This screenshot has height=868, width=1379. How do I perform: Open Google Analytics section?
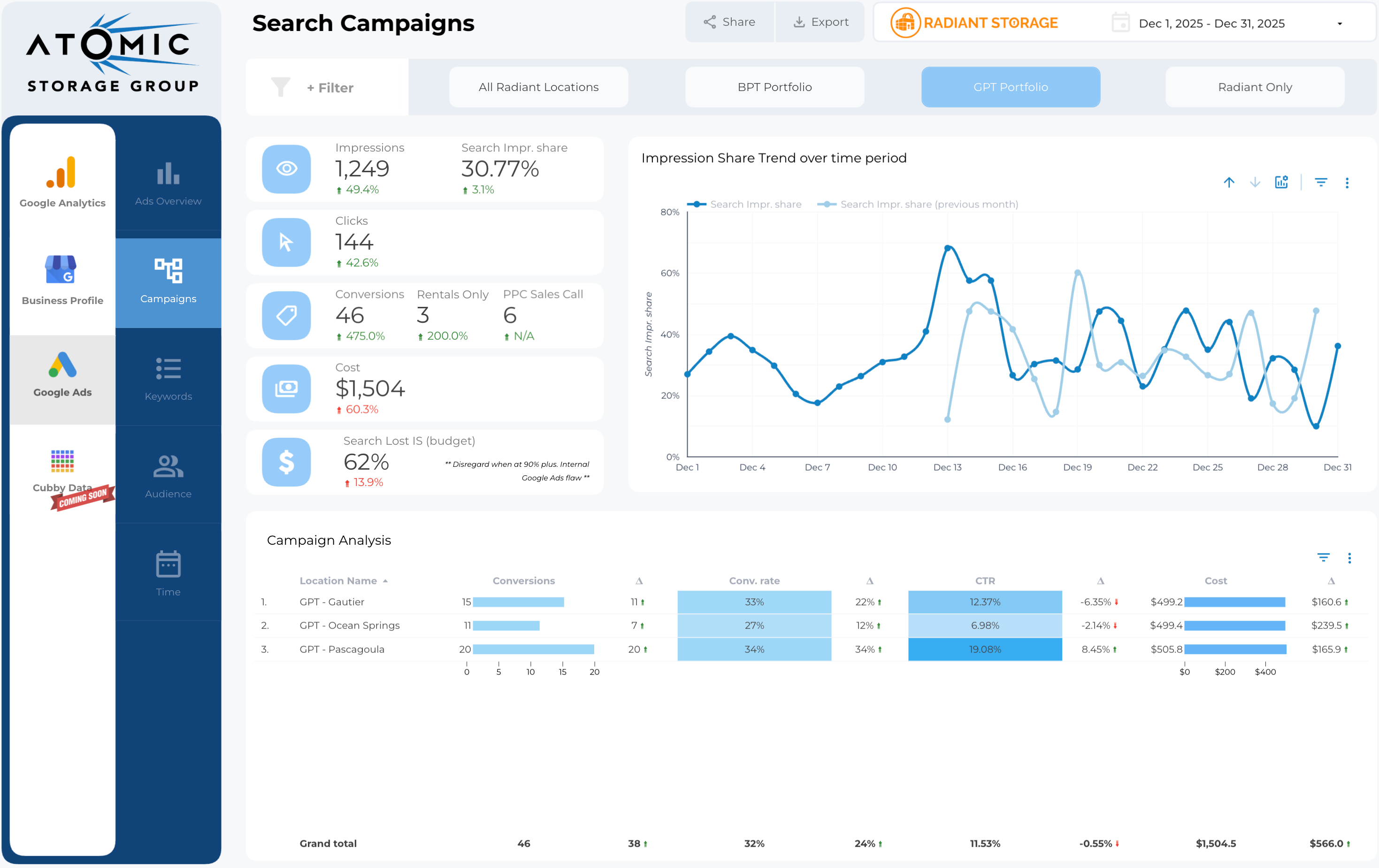62,182
